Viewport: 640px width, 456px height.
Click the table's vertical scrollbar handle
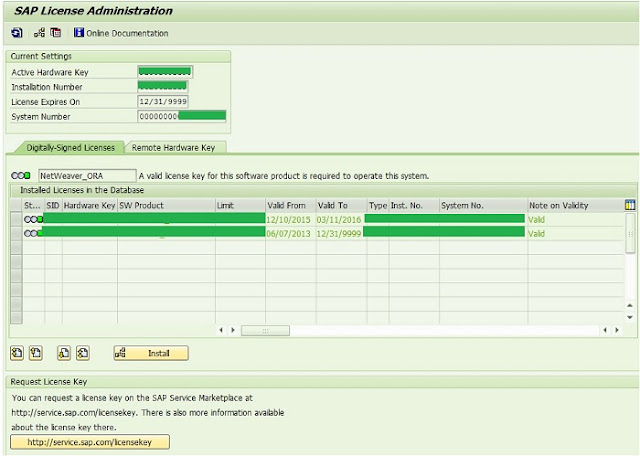[630, 234]
